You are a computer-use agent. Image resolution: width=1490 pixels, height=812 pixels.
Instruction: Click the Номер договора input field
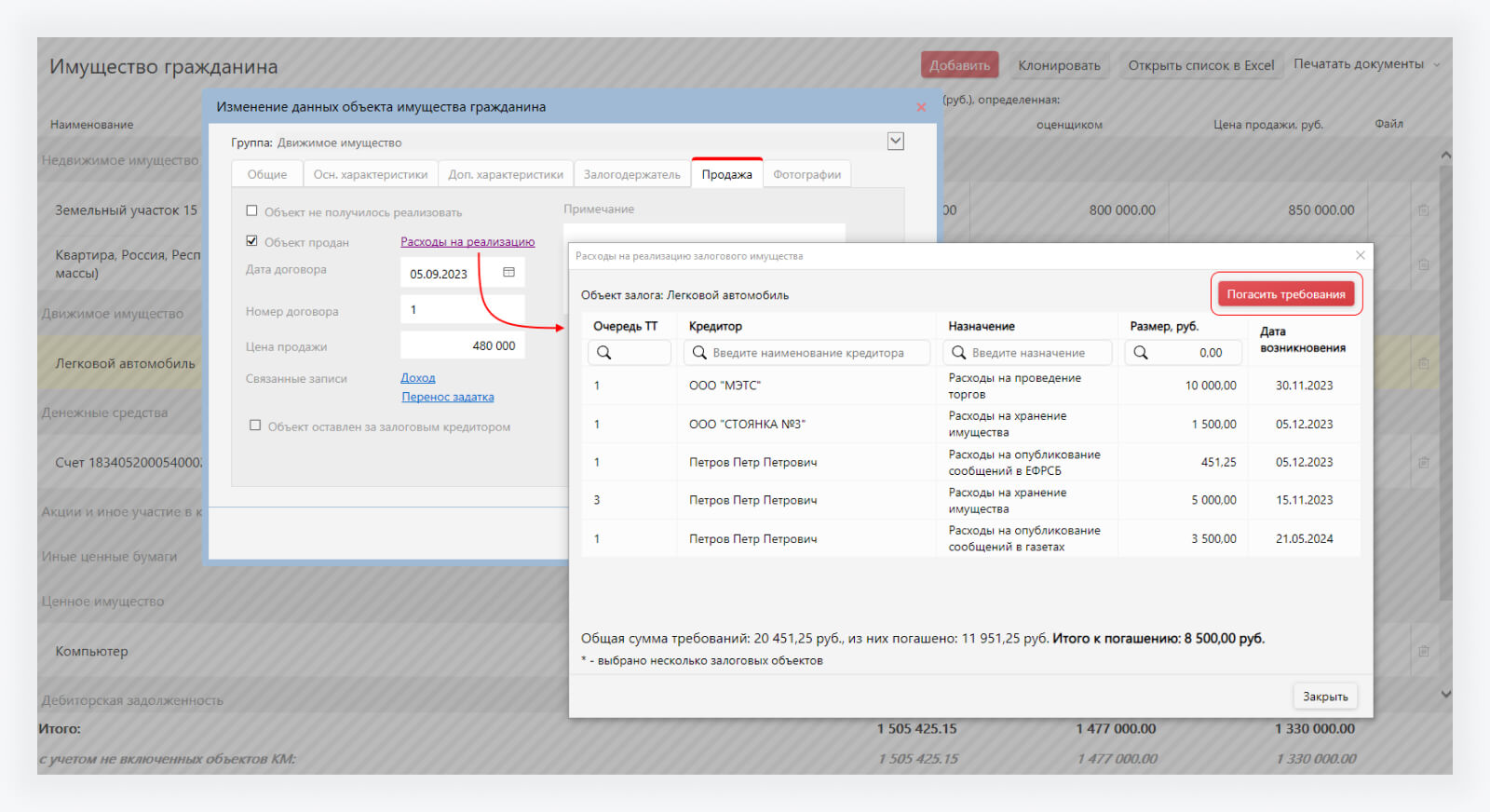tap(463, 309)
